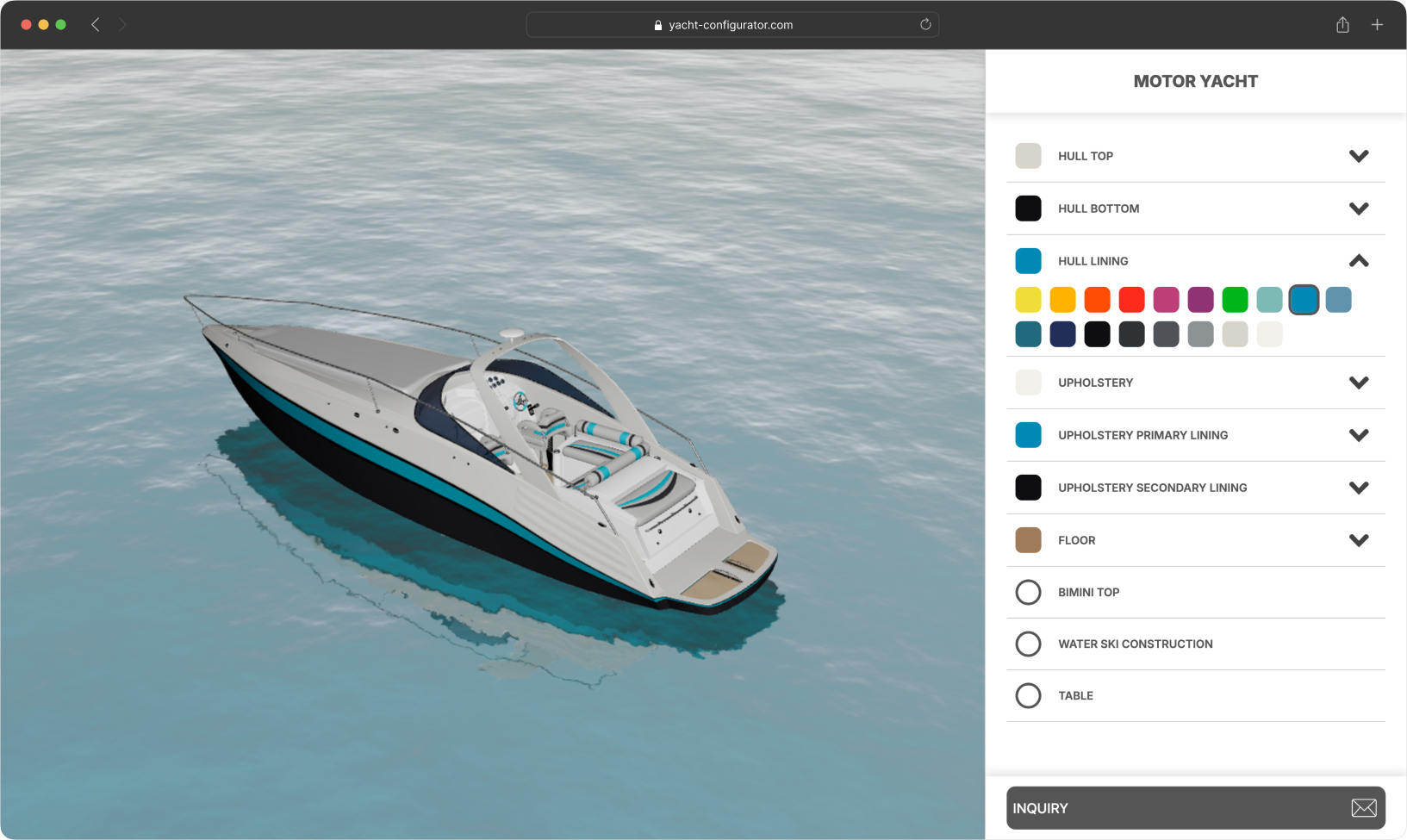The width and height of the screenshot is (1407, 840).
Task: Enable the Bimini Top option
Action: [1028, 593]
